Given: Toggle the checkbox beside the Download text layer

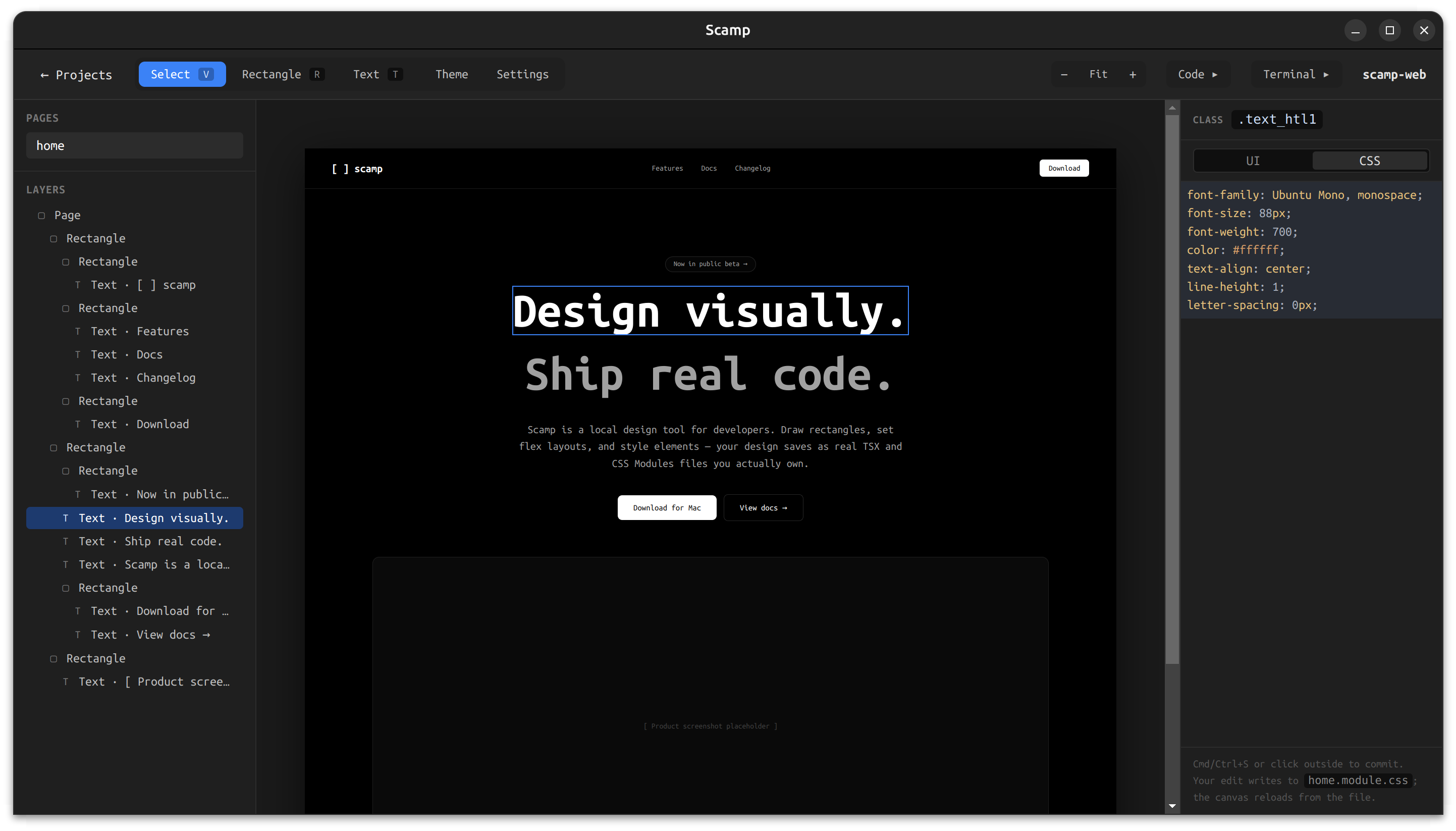Looking at the screenshot, I should (78, 424).
